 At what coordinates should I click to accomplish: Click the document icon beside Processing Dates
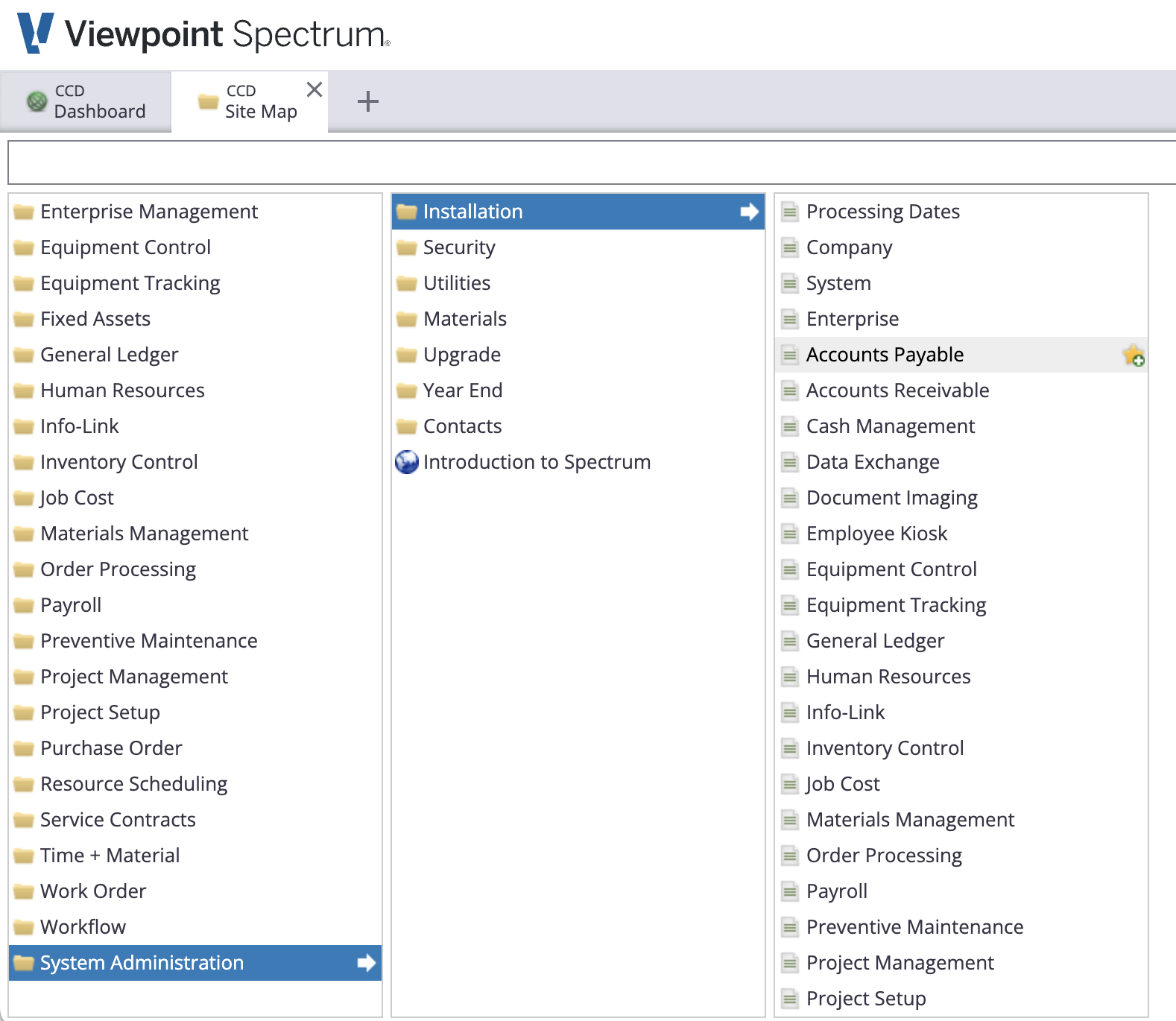(x=790, y=212)
